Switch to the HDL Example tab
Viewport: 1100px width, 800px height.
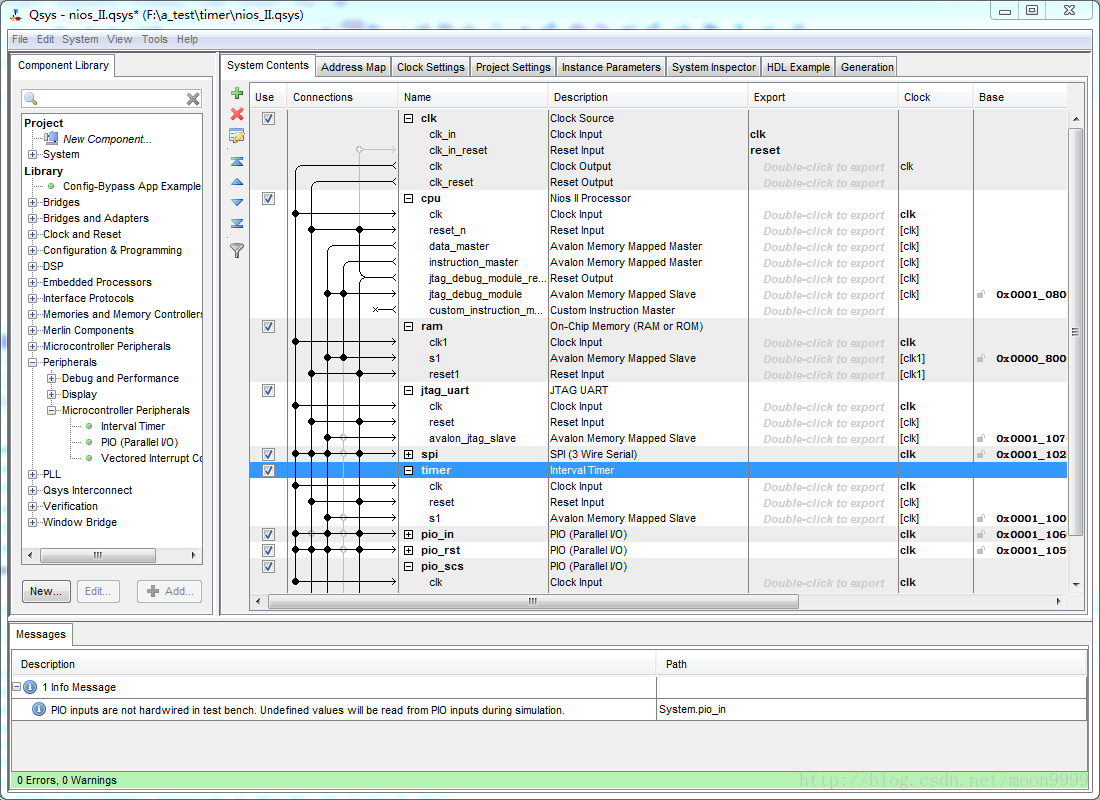[798, 67]
